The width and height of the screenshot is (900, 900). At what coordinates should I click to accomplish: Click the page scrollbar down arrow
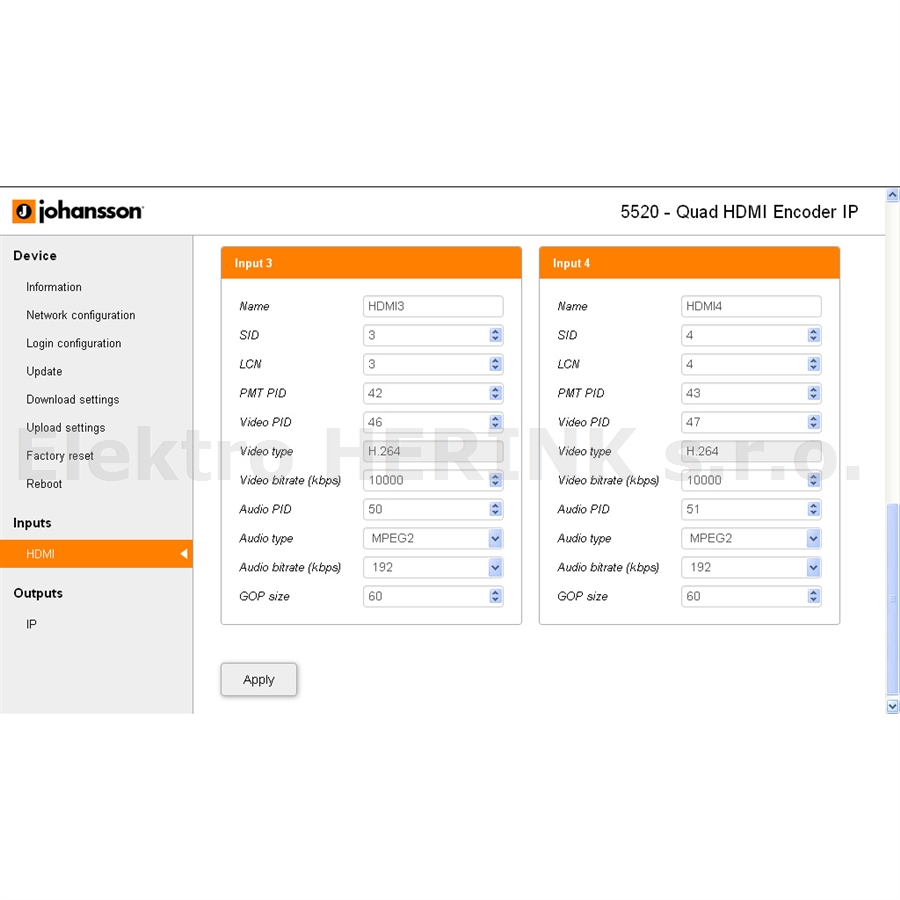893,706
